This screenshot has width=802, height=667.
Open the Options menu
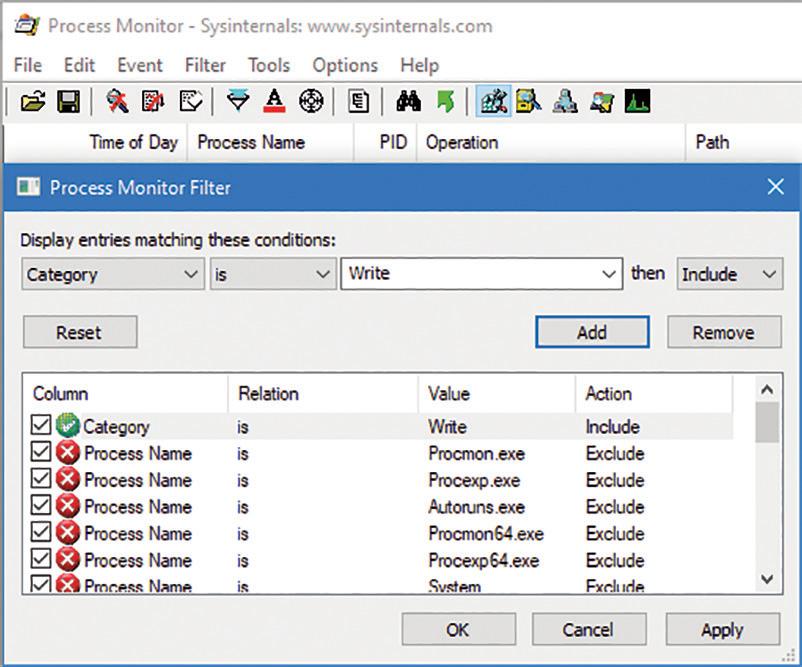coord(345,65)
